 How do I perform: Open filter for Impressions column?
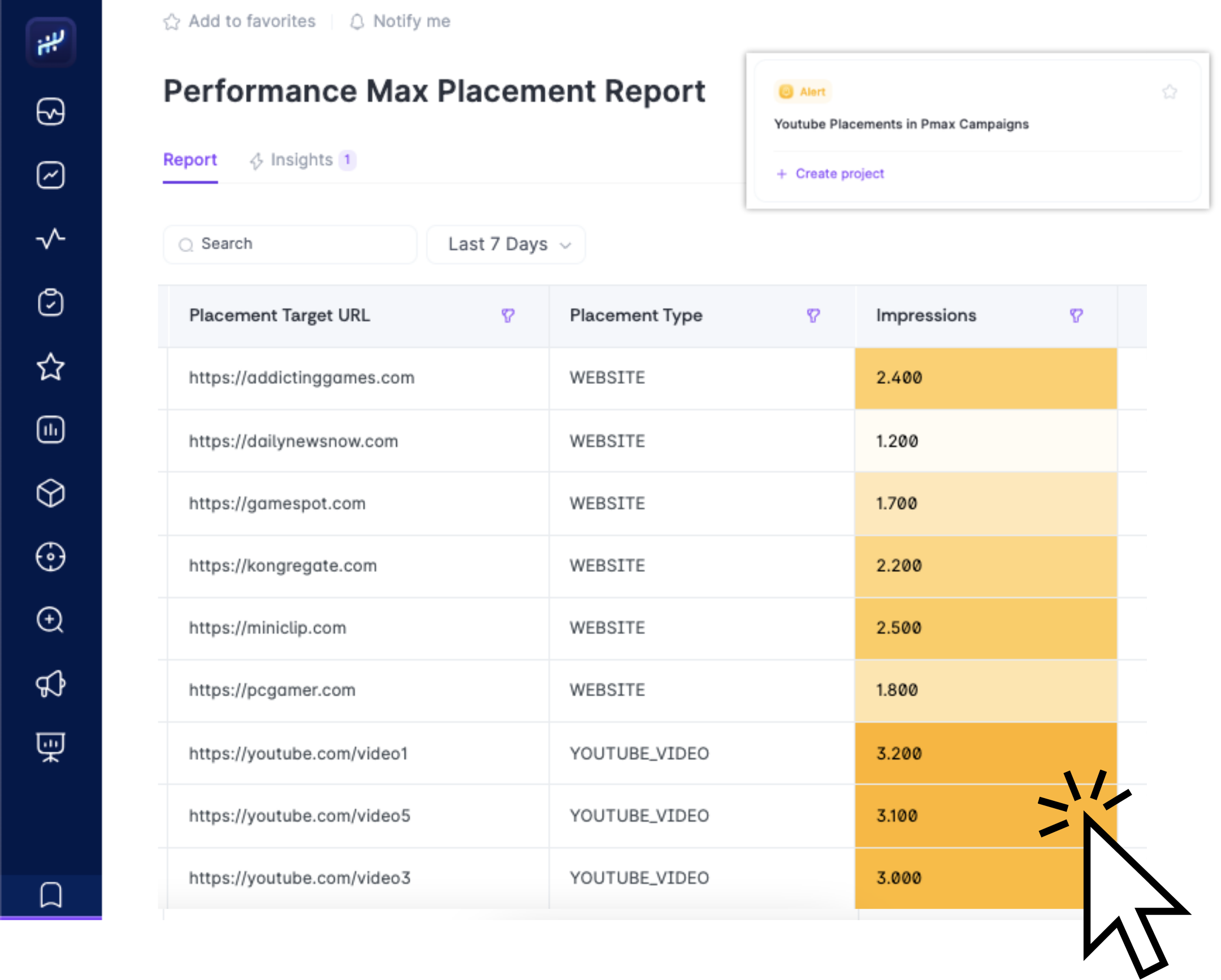click(1076, 315)
